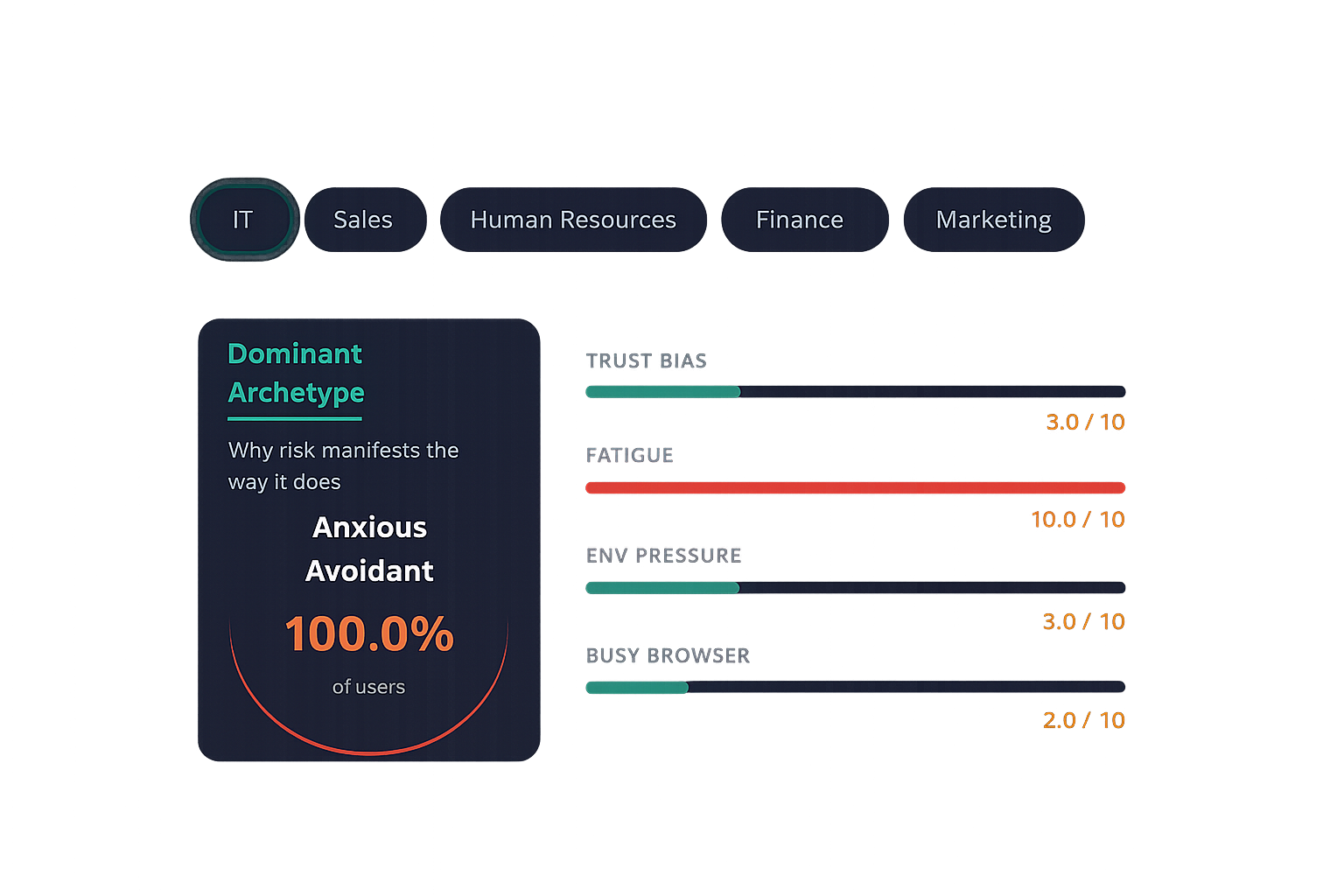Viewport: 1344px width, 896px height.
Task: Click the Anxious Avoidant archetype name
Action: (x=369, y=549)
